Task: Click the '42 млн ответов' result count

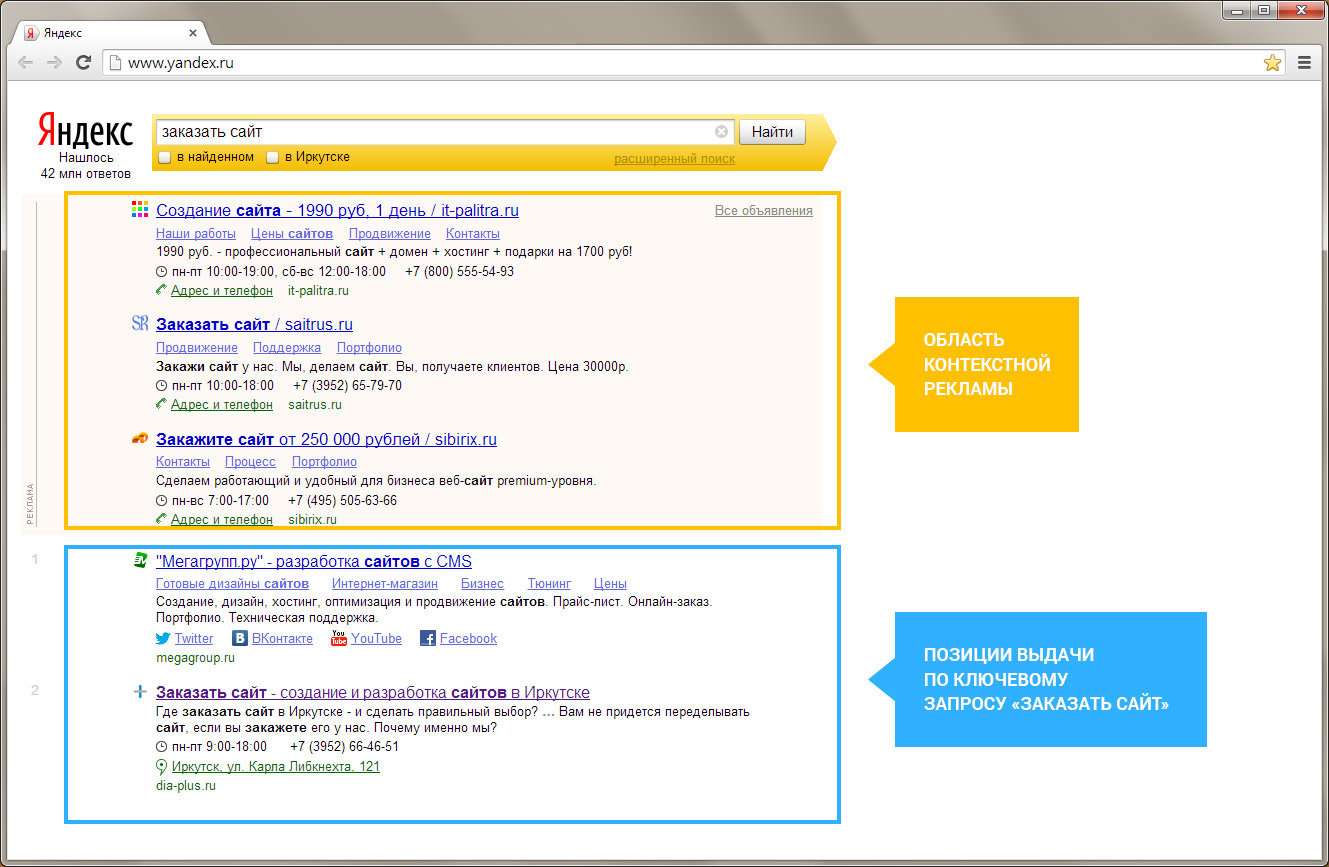Action: (x=86, y=173)
